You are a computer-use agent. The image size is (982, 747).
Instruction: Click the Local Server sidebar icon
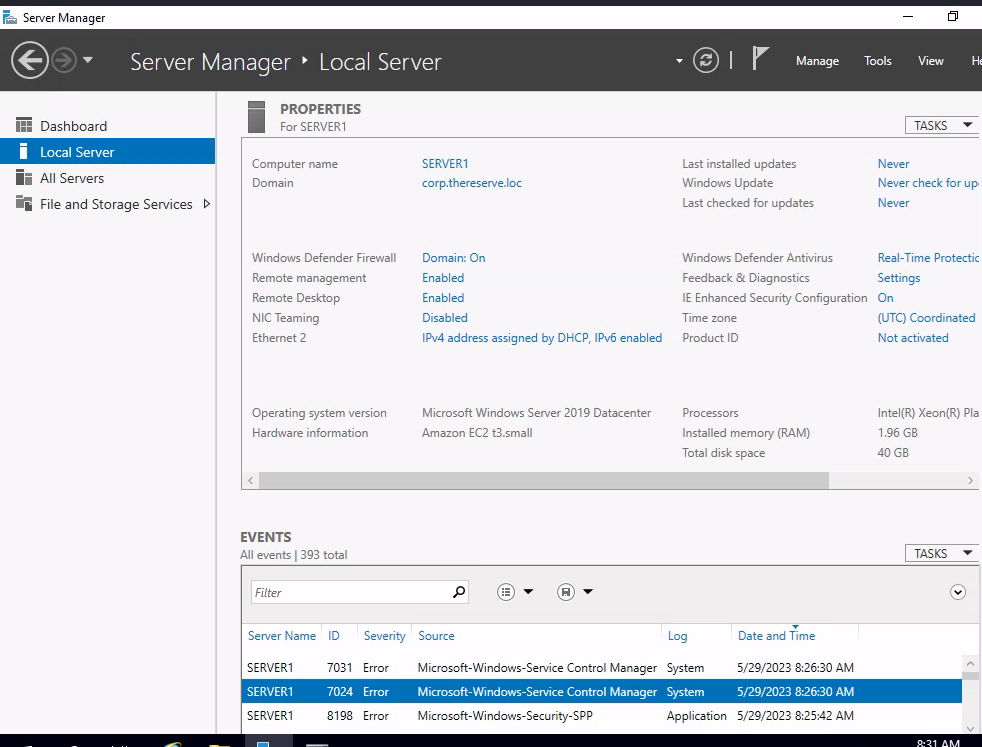(23, 152)
